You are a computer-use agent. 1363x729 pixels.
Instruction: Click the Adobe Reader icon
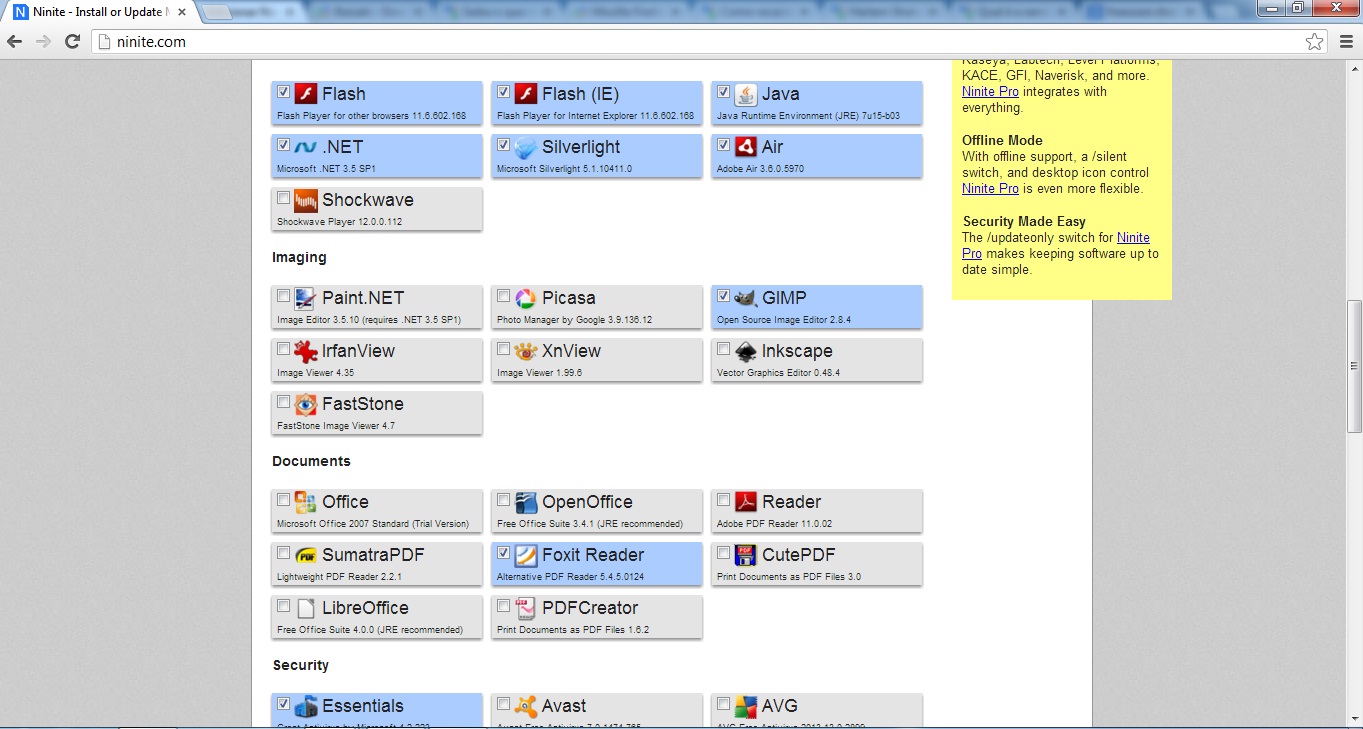tap(746, 502)
